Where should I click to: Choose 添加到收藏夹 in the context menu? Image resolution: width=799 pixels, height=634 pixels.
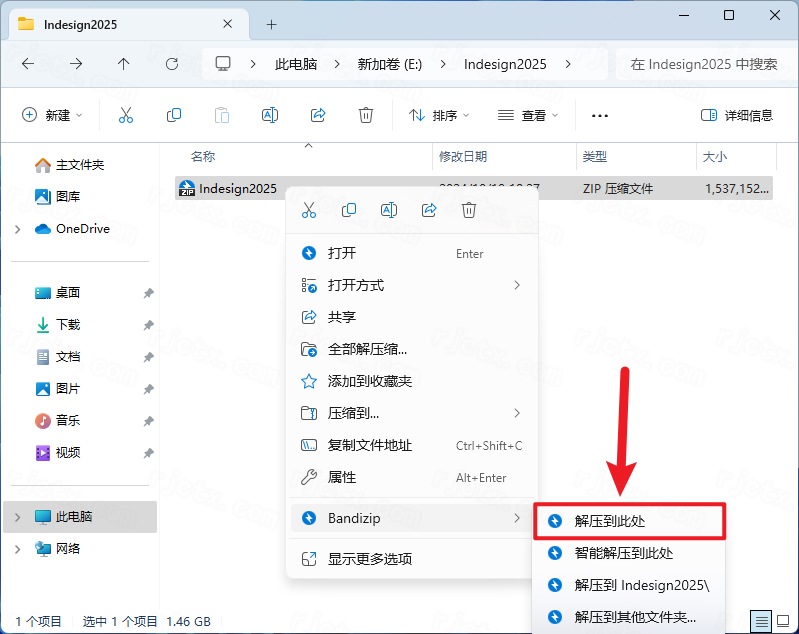coord(412,381)
